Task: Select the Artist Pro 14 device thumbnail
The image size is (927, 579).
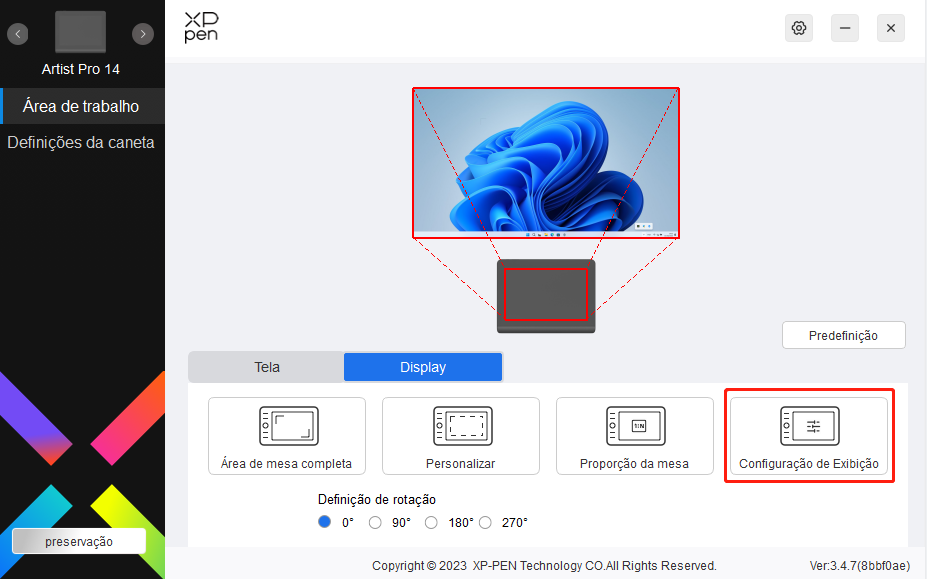Action: pos(80,32)
